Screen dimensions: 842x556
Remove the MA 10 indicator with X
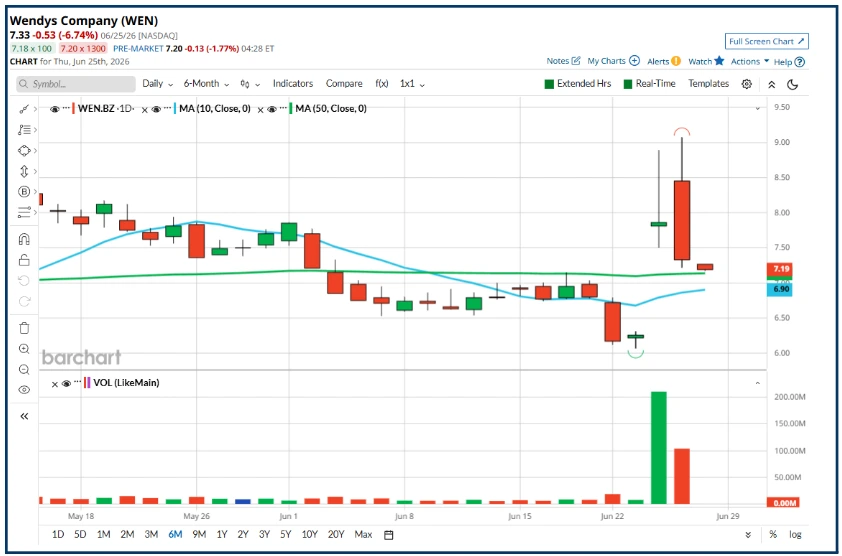(144, 110)
